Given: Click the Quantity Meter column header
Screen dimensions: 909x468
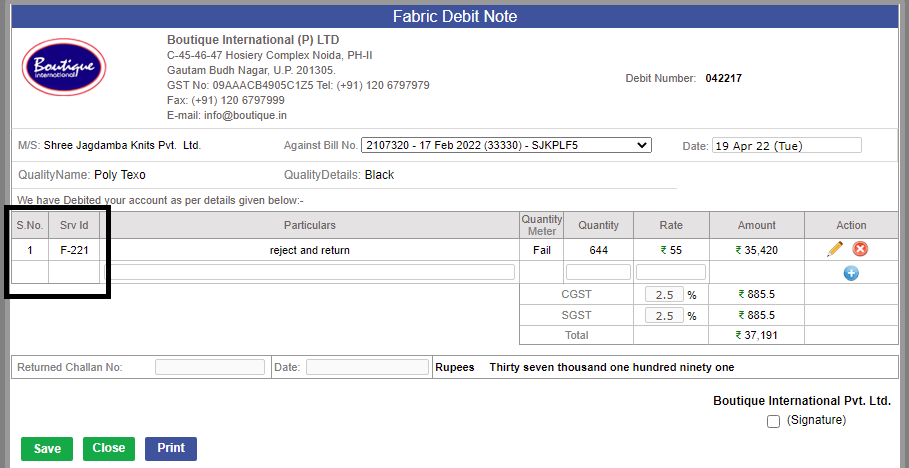Looking at the screenshot, I should click(x=541, y=225).
